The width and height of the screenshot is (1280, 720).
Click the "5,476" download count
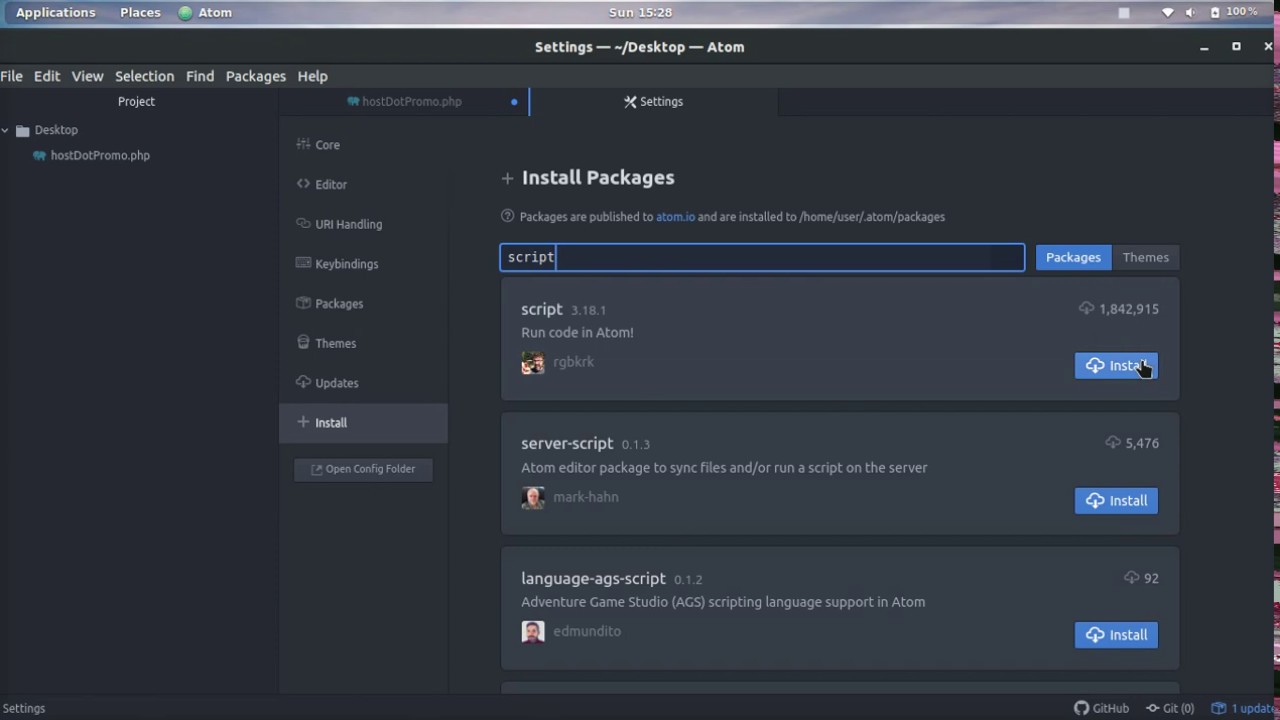1142,443
